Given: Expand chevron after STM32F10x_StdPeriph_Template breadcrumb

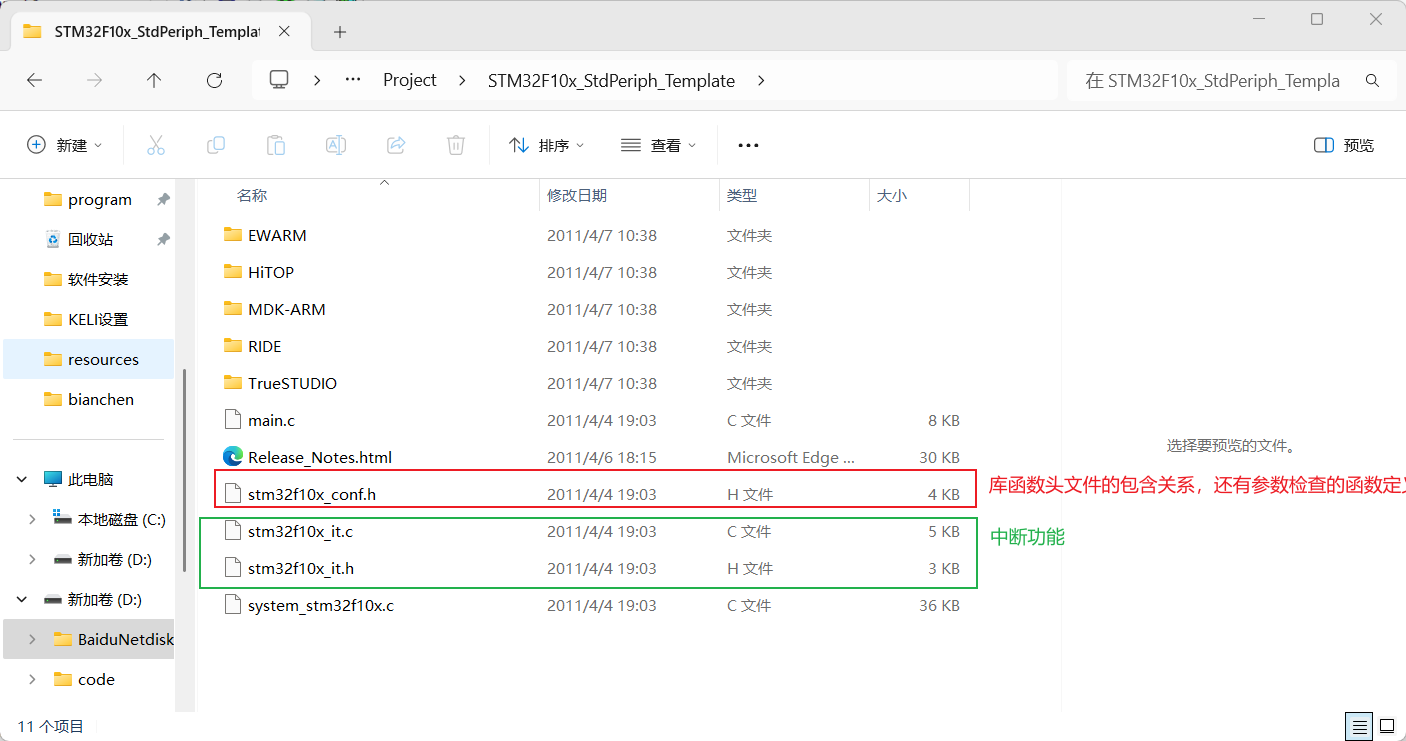Looking at the screenshot, I should point(761,80).
